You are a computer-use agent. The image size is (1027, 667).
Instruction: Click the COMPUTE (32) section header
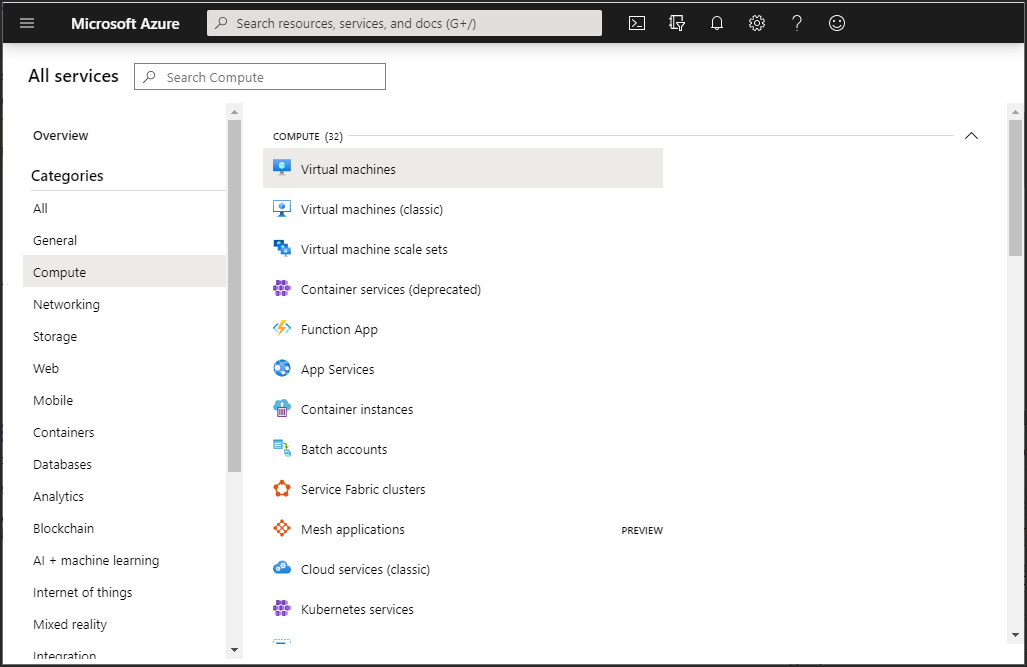[308, 136]
